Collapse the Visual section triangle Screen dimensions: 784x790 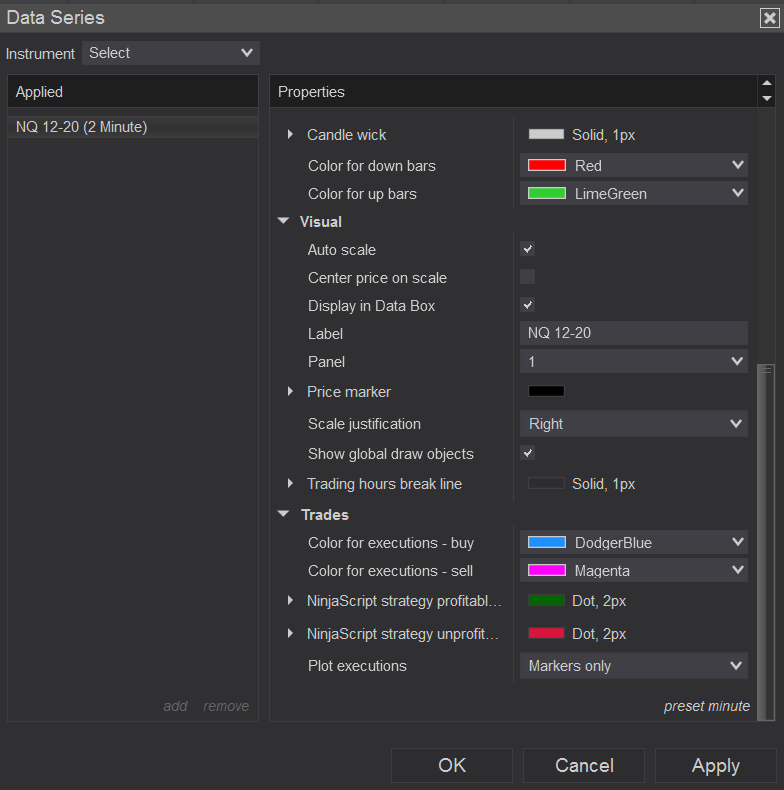coord(284,222)
